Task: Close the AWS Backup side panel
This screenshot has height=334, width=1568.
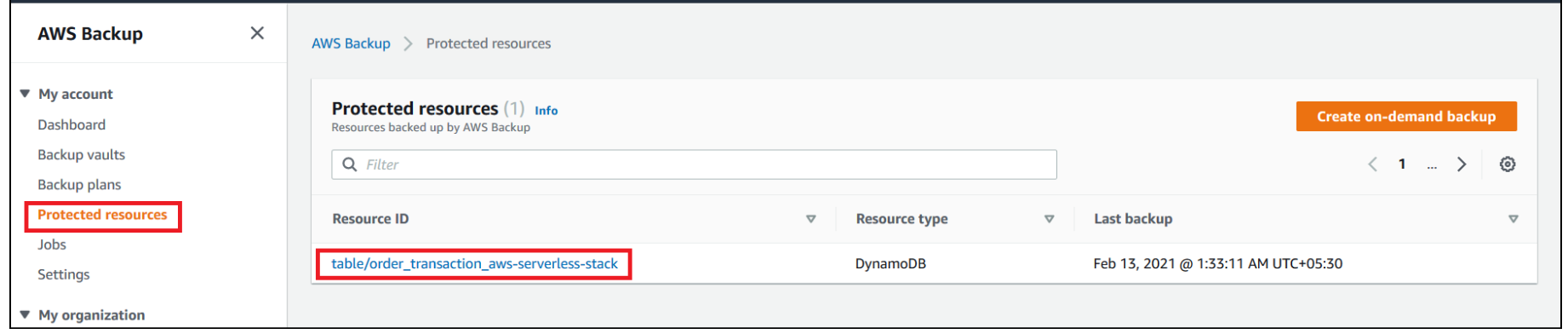Action: coord(257,33)
